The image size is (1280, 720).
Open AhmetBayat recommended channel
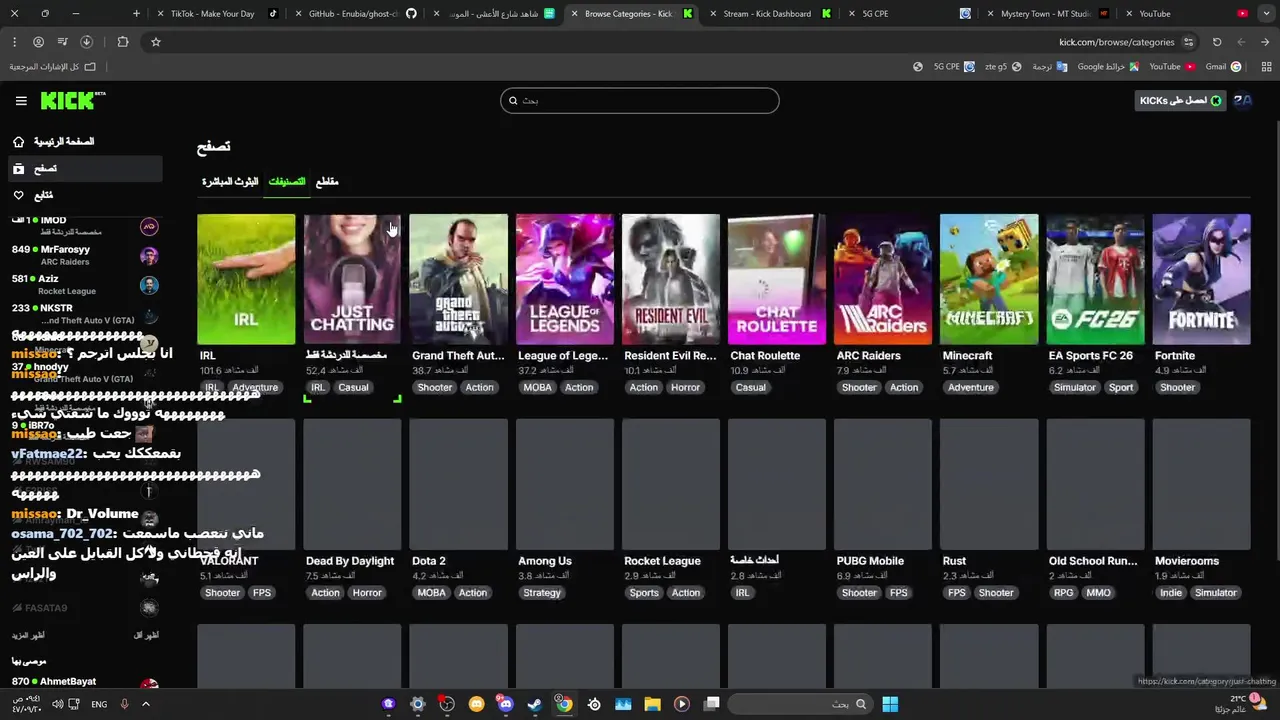coord(85,683)
